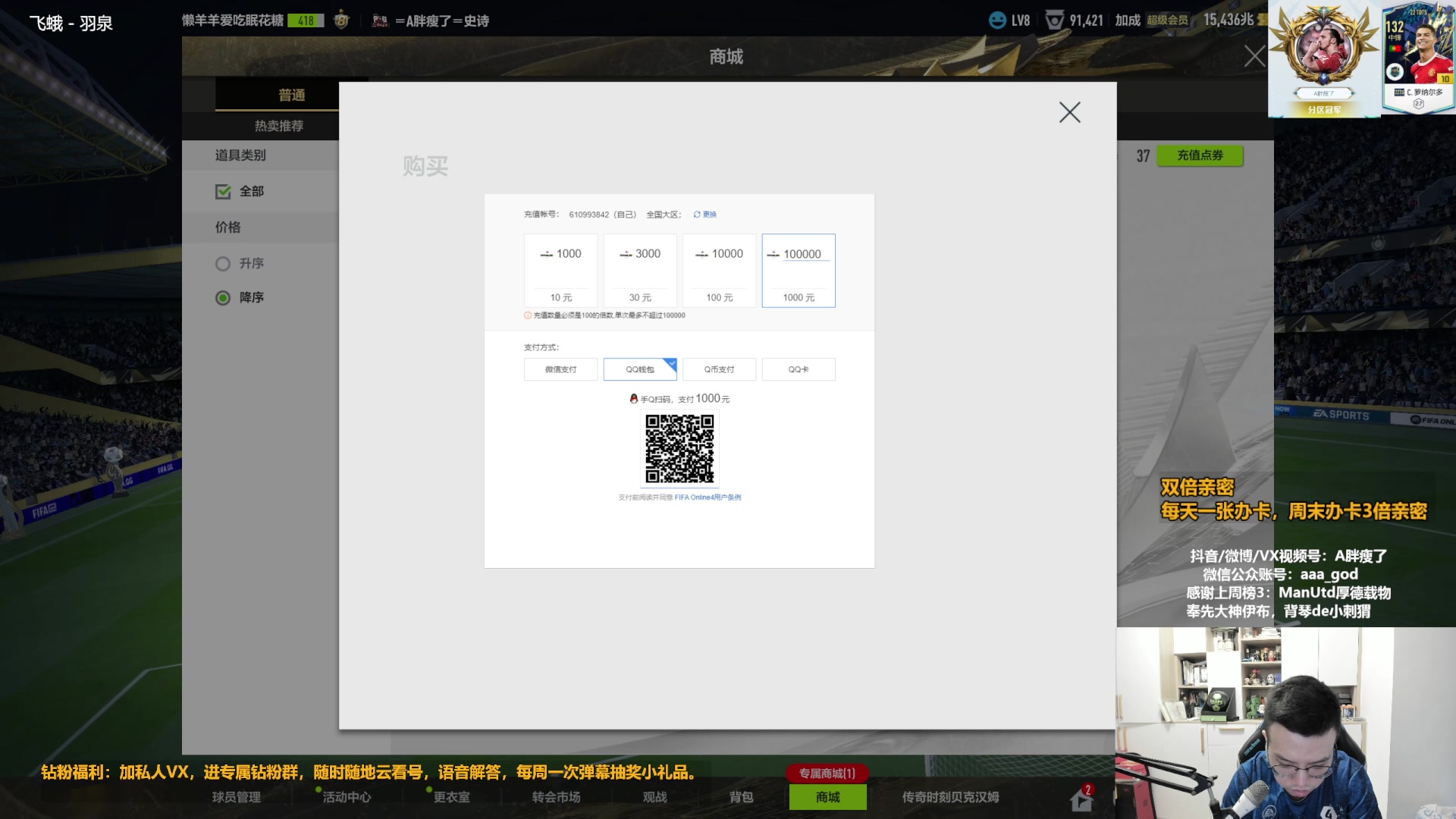This screenshot has width=1456, height=819.
Task: Enable the 全部 checkbox under item category
Action: 222,192
